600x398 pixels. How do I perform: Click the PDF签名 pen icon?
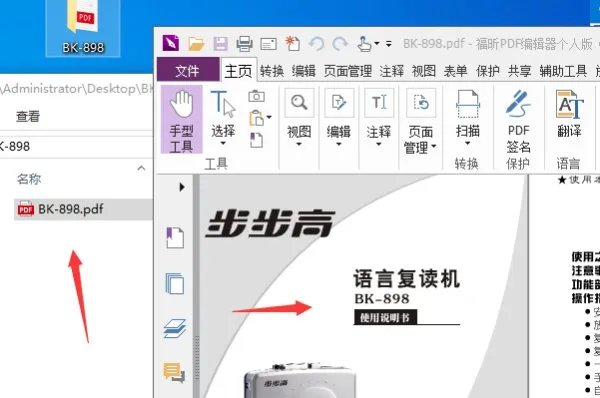pos(518,104)
